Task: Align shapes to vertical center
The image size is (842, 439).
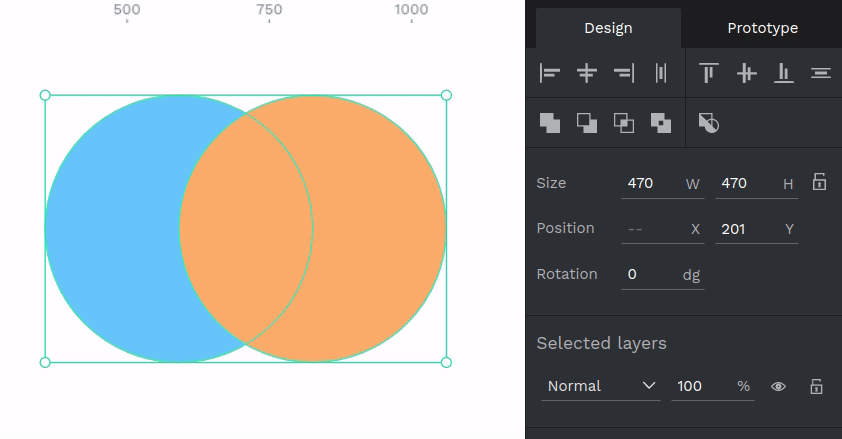Action: tap(746, 73)
